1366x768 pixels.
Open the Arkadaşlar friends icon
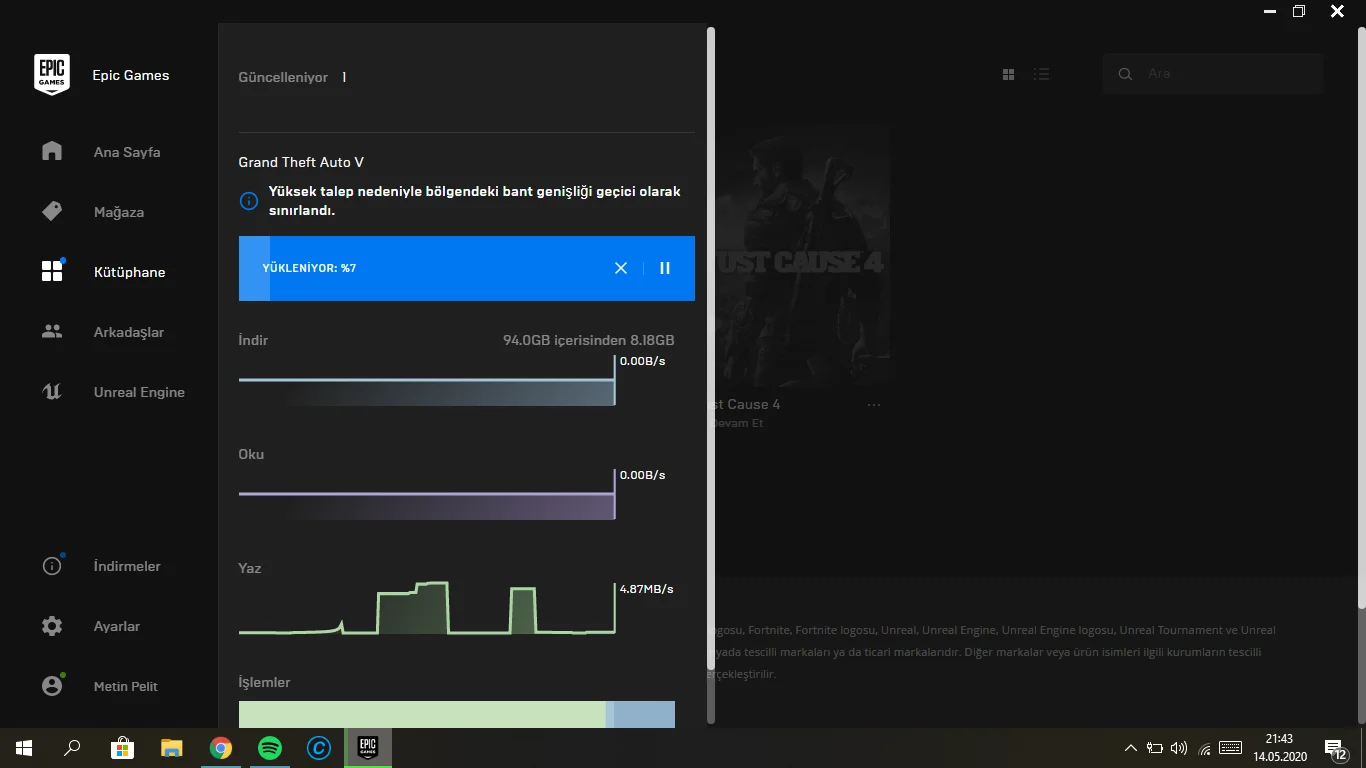point(52,331)
